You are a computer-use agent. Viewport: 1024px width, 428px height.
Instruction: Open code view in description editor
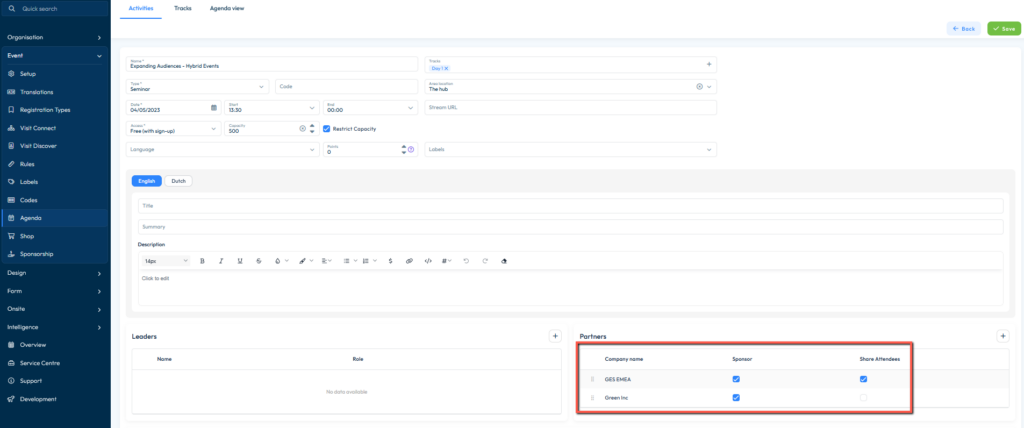point(428,261)
